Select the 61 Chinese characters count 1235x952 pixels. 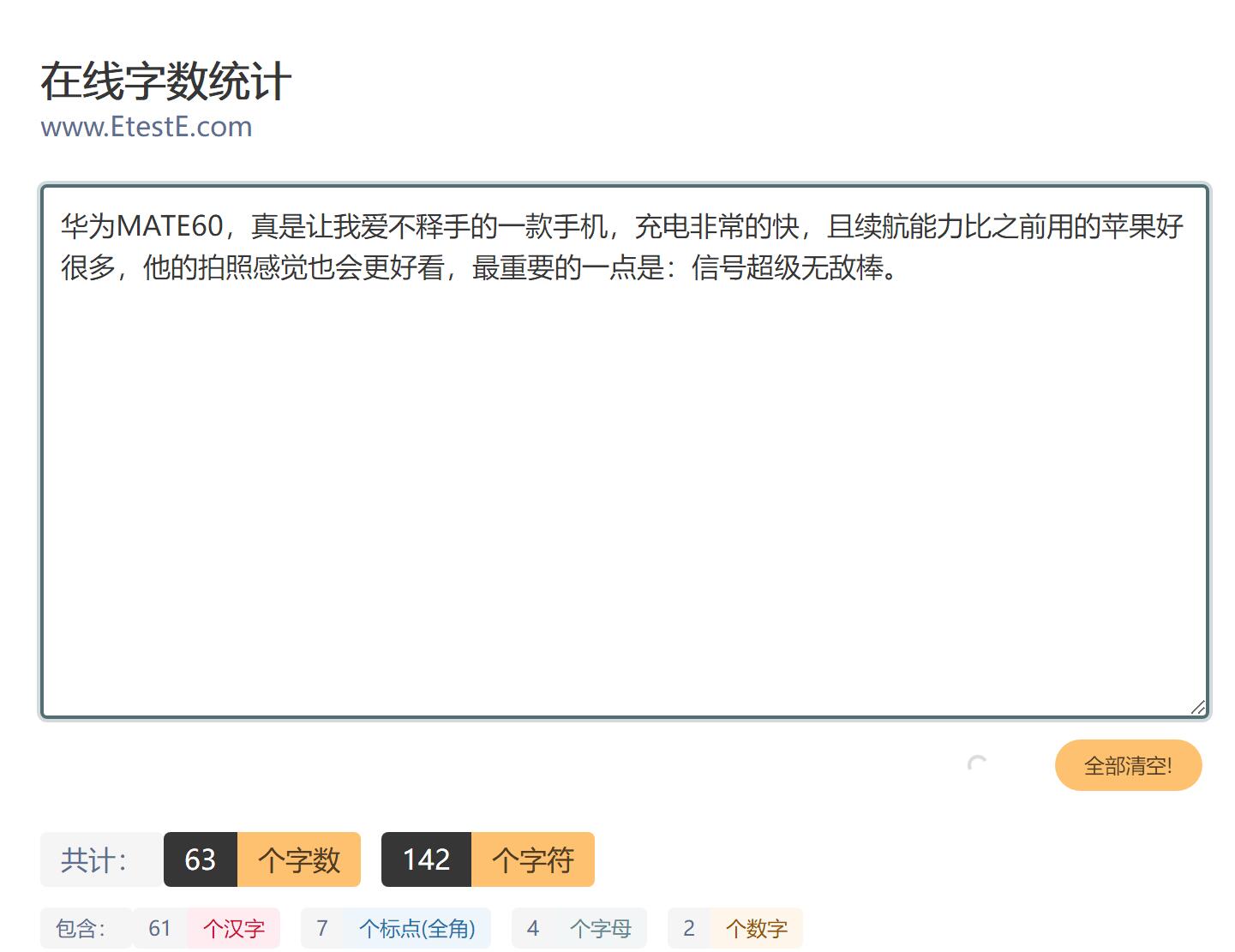pyautogui.click(x=160, y=928)
